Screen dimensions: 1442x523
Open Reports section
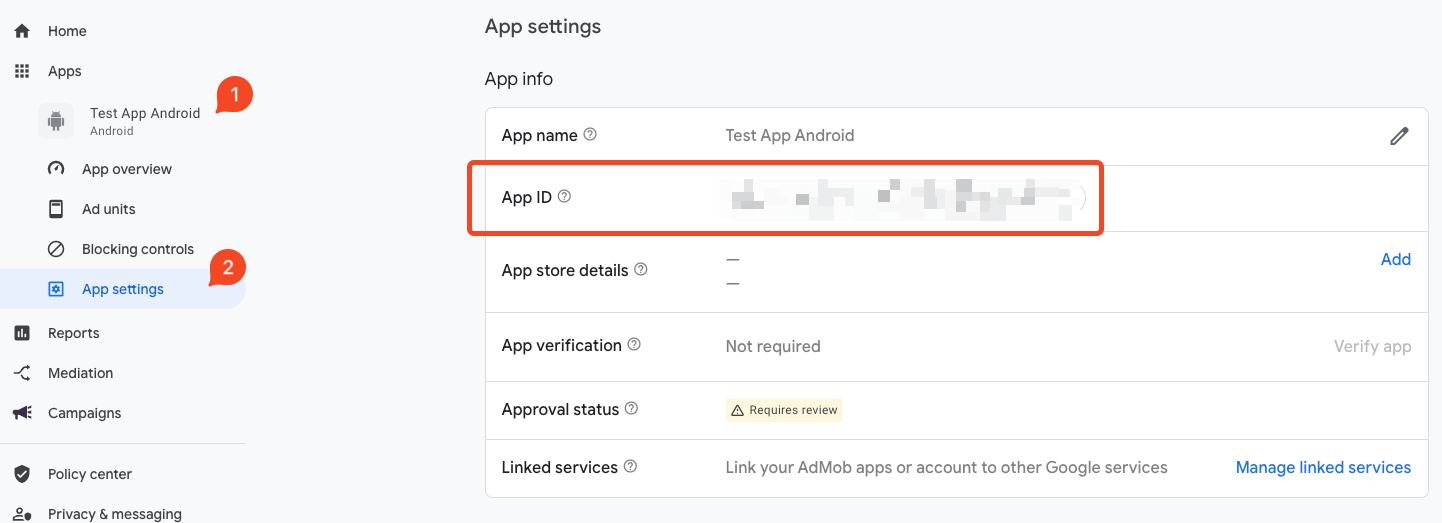click(x=74, y=333)
